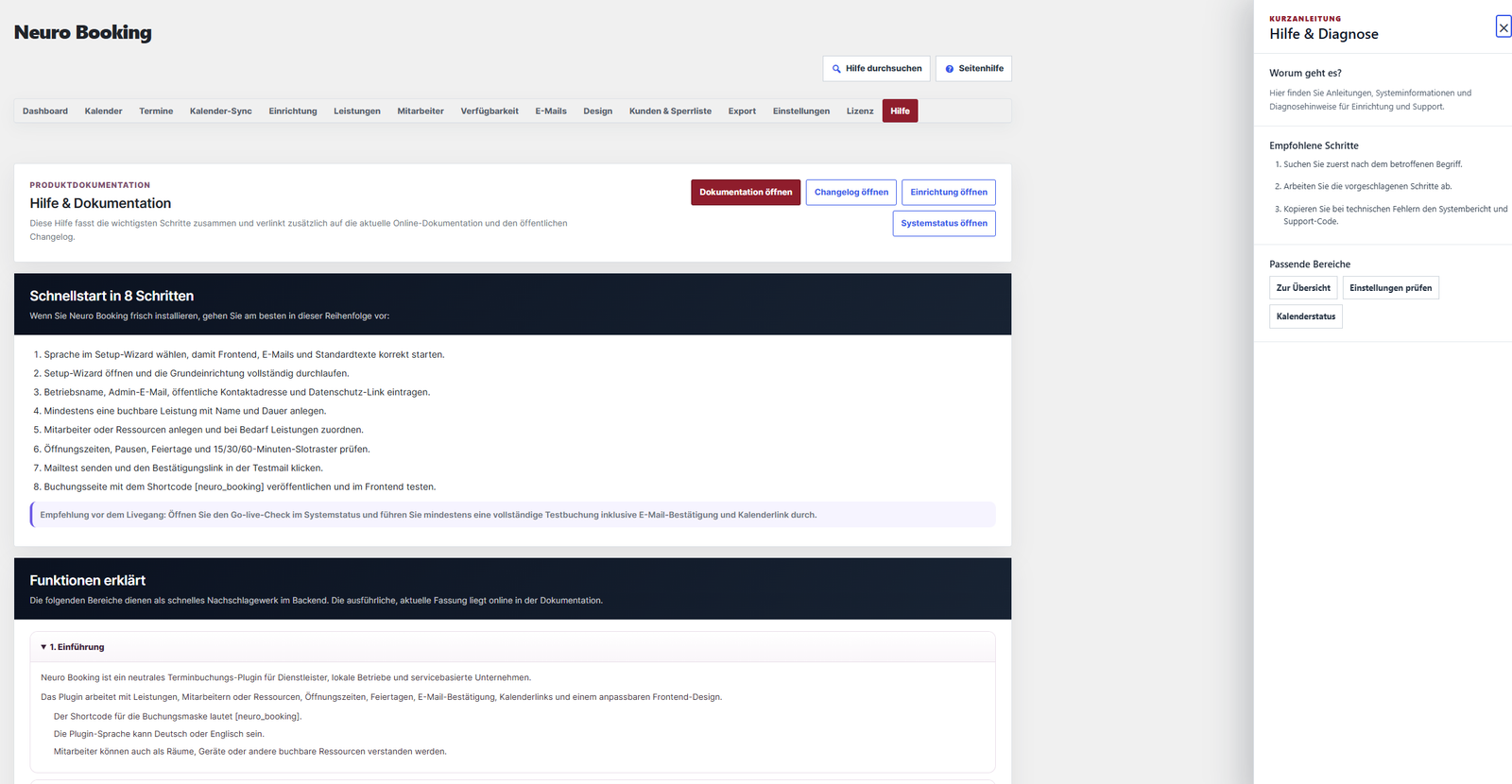Screen dimensions: 1512x784
Task: Open Kalenderstatus from Passende Bereiche
Action: click(1306, 316)
